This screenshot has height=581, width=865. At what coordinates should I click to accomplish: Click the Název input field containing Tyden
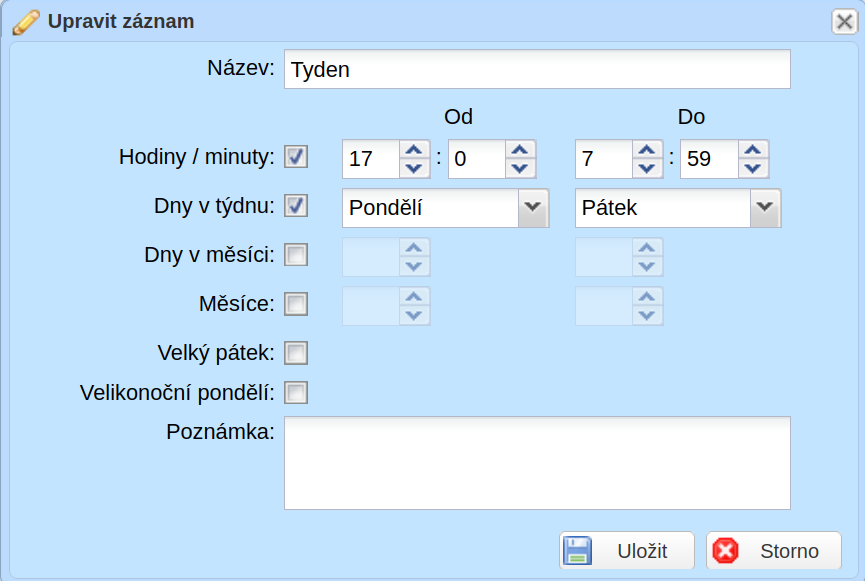[x=537, y=69]
